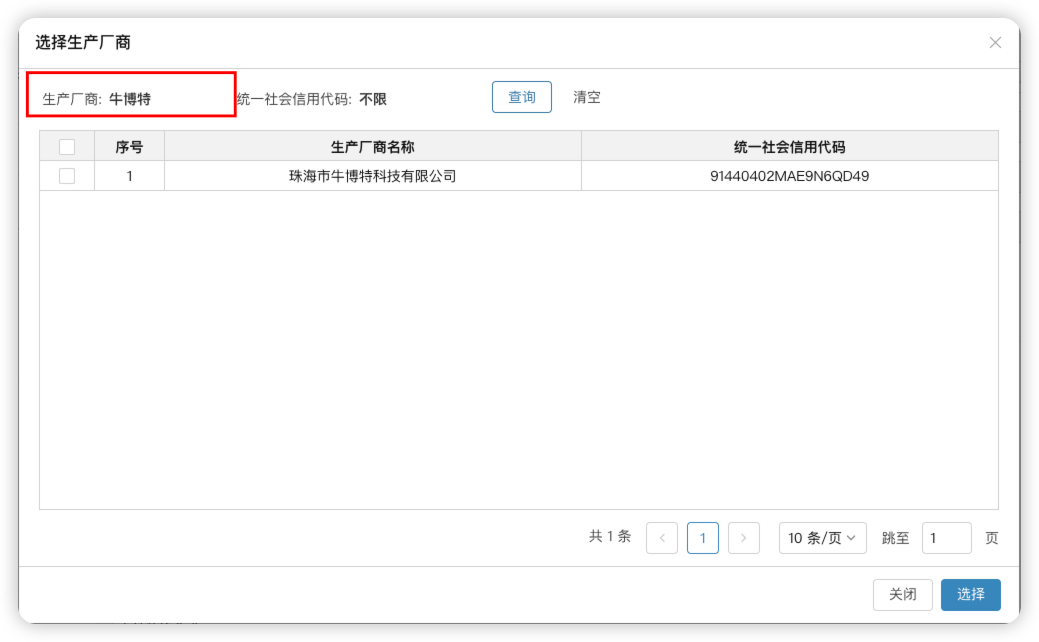Image resolution: width=1039 pixels, height=642 pixels.
Task: Close the dialog with the X icon
Action: (995, 42)
